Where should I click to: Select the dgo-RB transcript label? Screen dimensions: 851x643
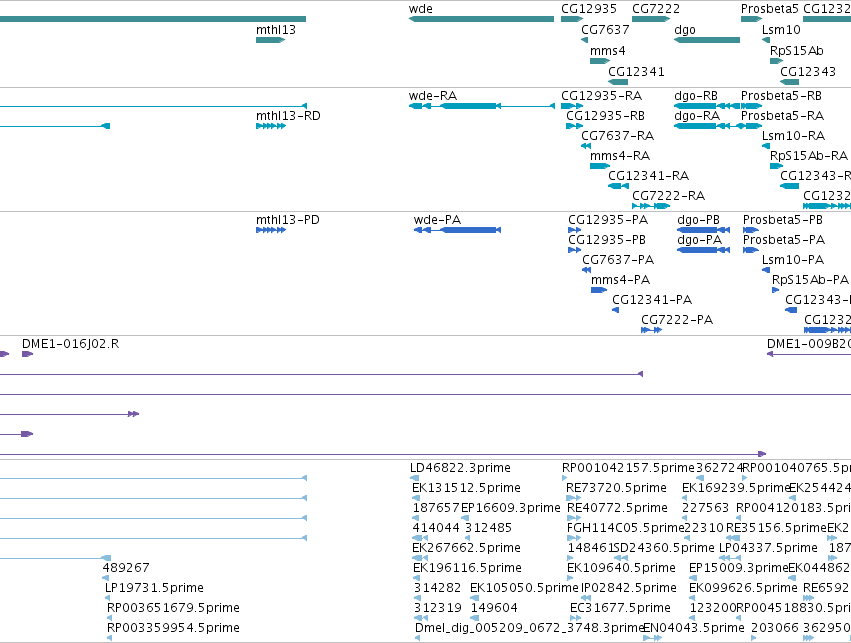(x=696, y=96)
